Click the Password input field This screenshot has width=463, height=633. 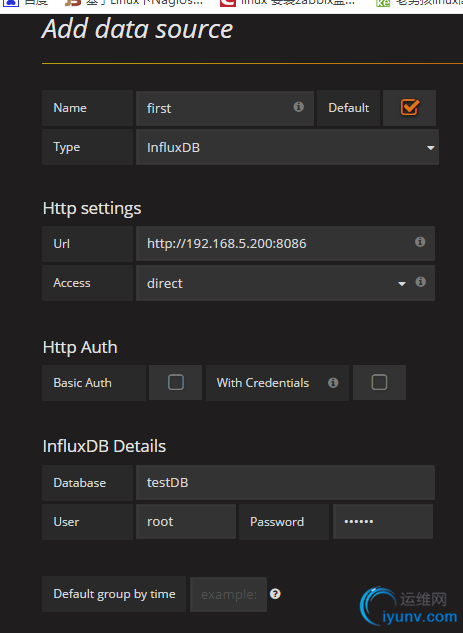tap(383, 521)
